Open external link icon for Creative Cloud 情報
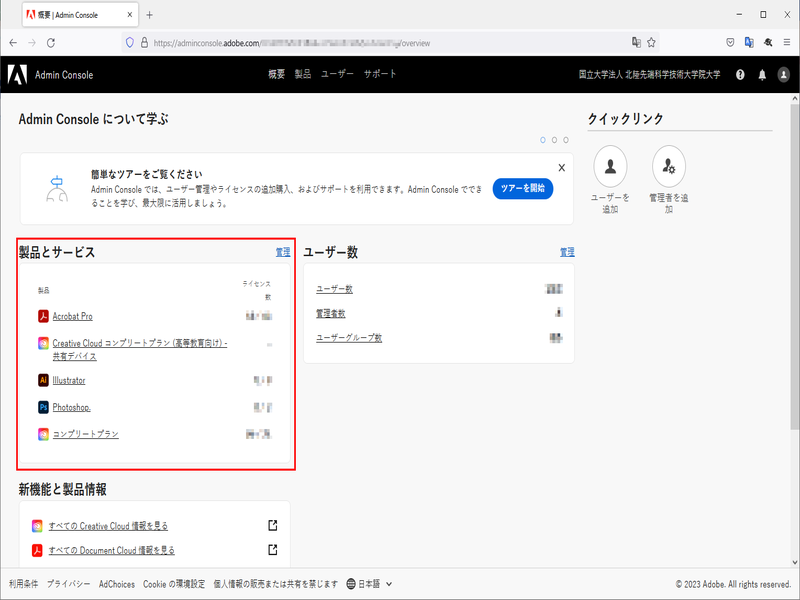This screenshot has width=800, height=600. click(273, 525)
